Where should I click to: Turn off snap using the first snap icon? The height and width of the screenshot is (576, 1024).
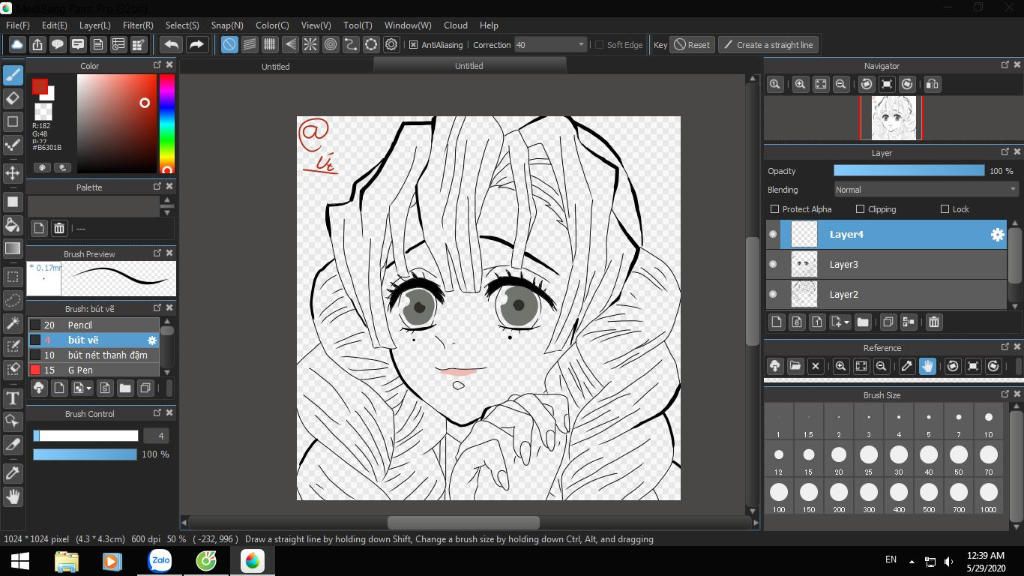click(229, 44)
